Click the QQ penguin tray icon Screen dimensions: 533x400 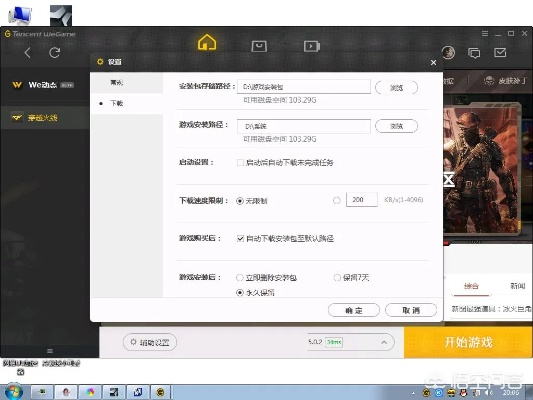(x=463, y=393)
